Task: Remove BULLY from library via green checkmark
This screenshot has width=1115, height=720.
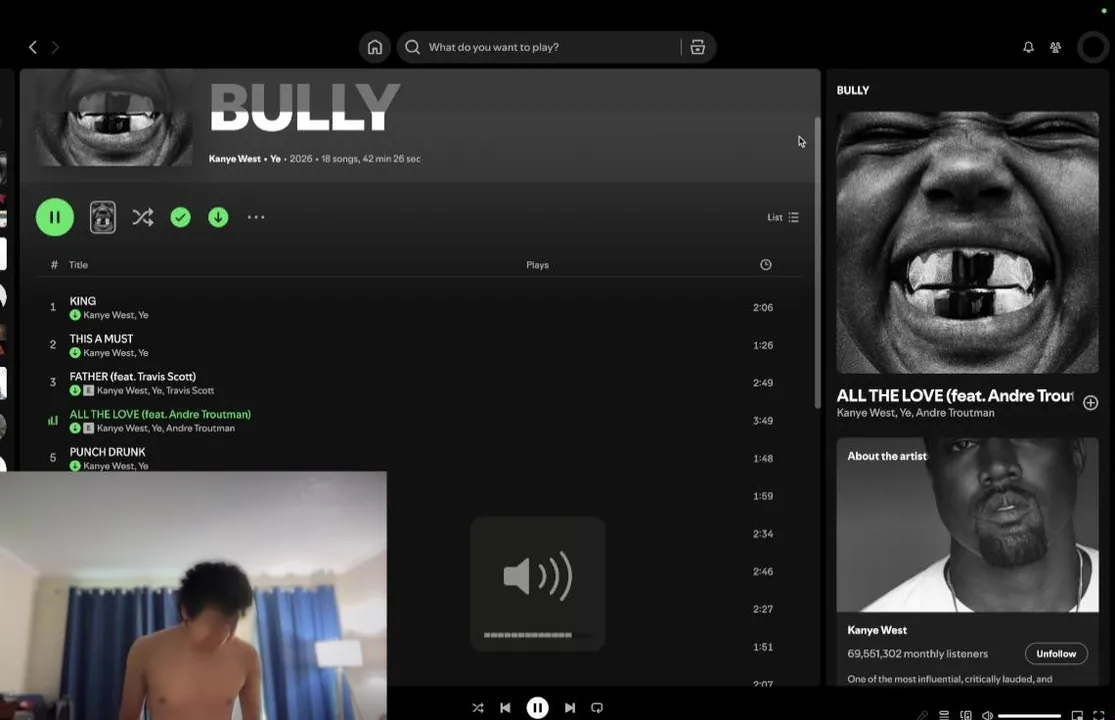Action: [181, 217]
